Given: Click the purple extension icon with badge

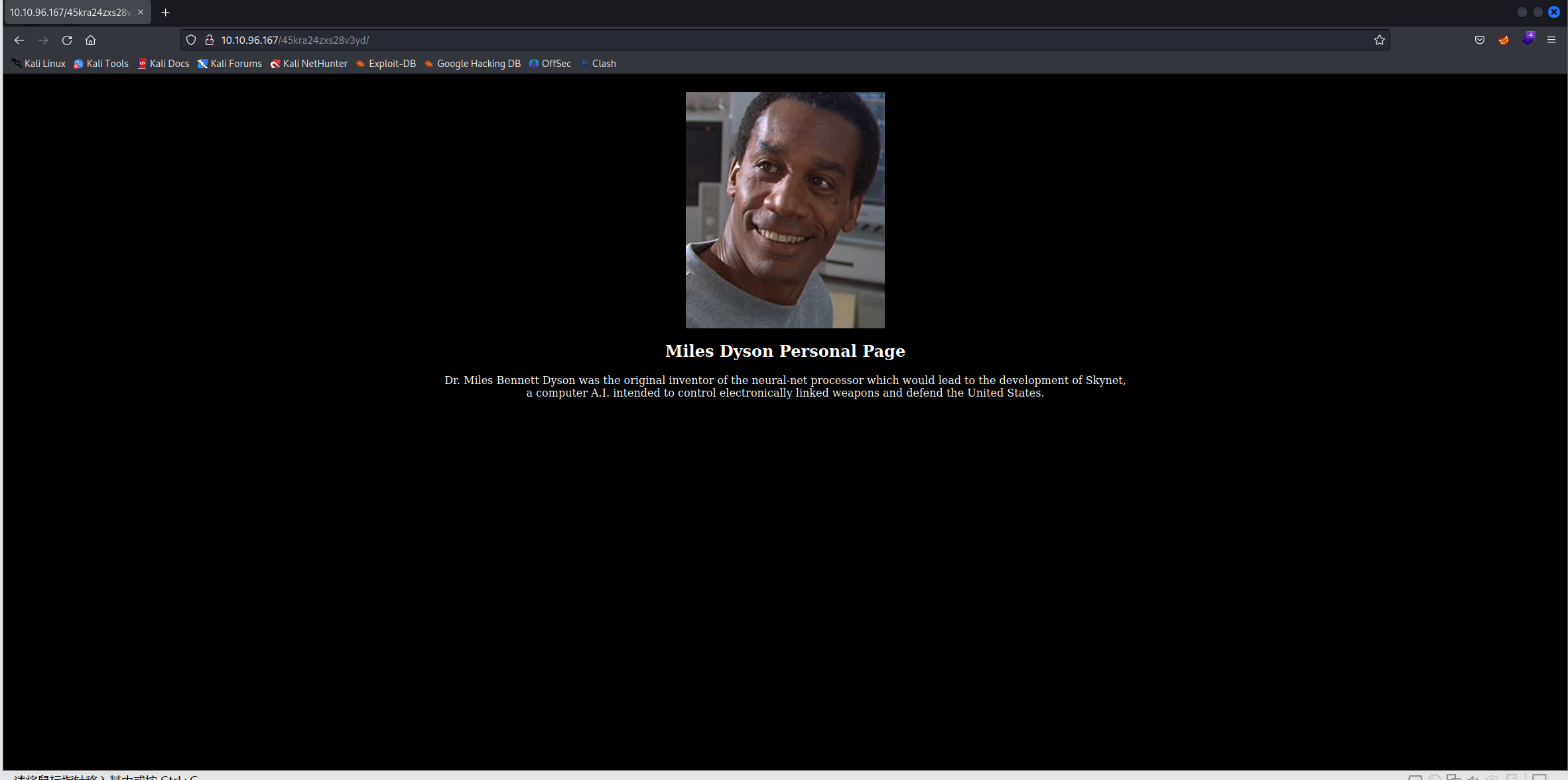Looking at the screenshot, I should 1528,39.
